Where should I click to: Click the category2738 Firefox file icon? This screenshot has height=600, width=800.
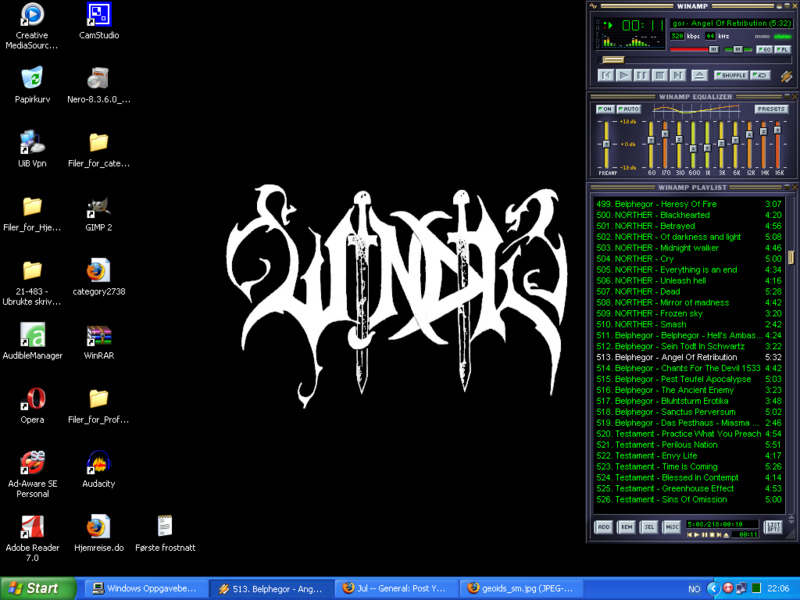click(98, 277)
